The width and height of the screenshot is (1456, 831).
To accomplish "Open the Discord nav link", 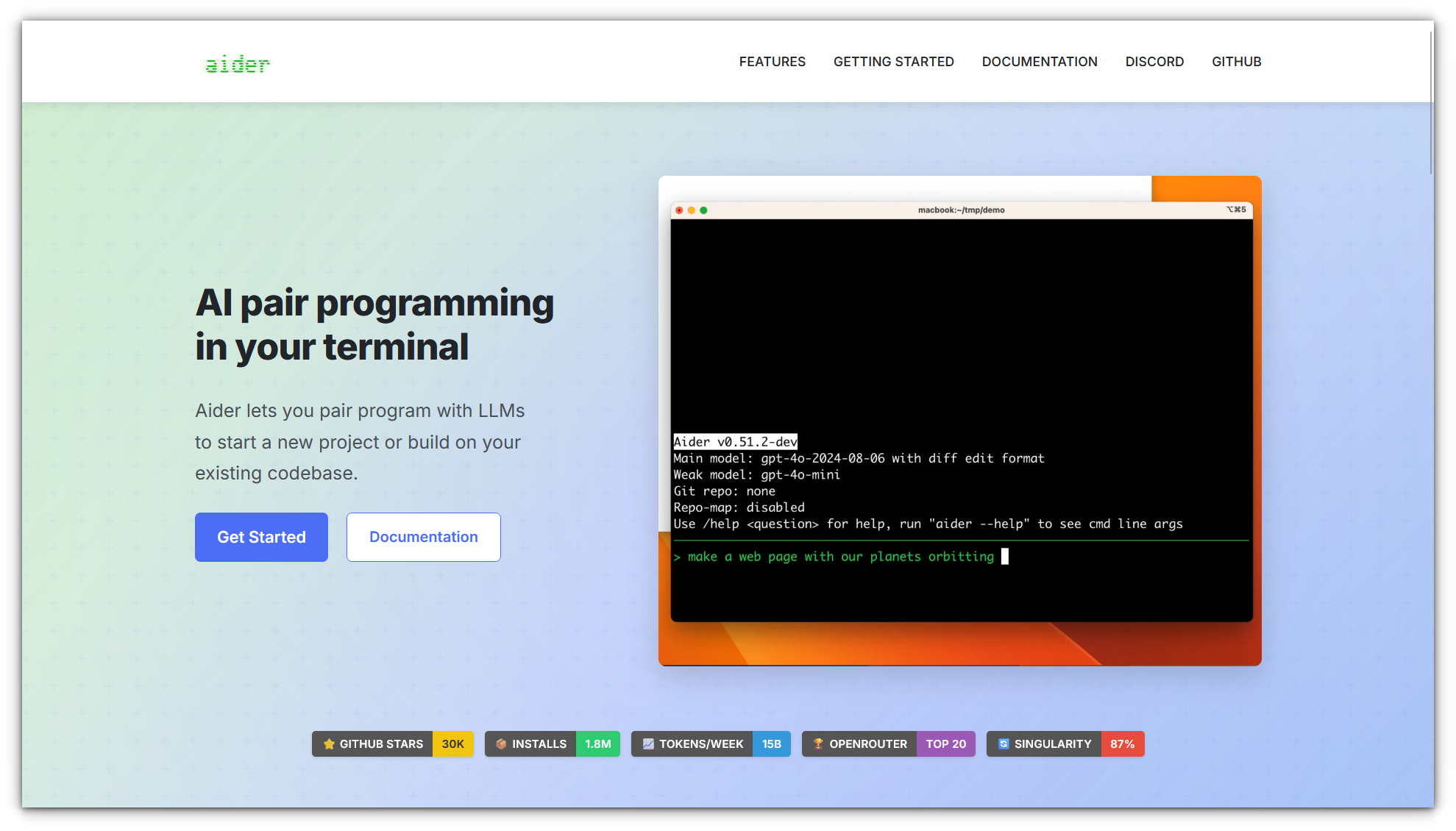I will pos(1154,62).
